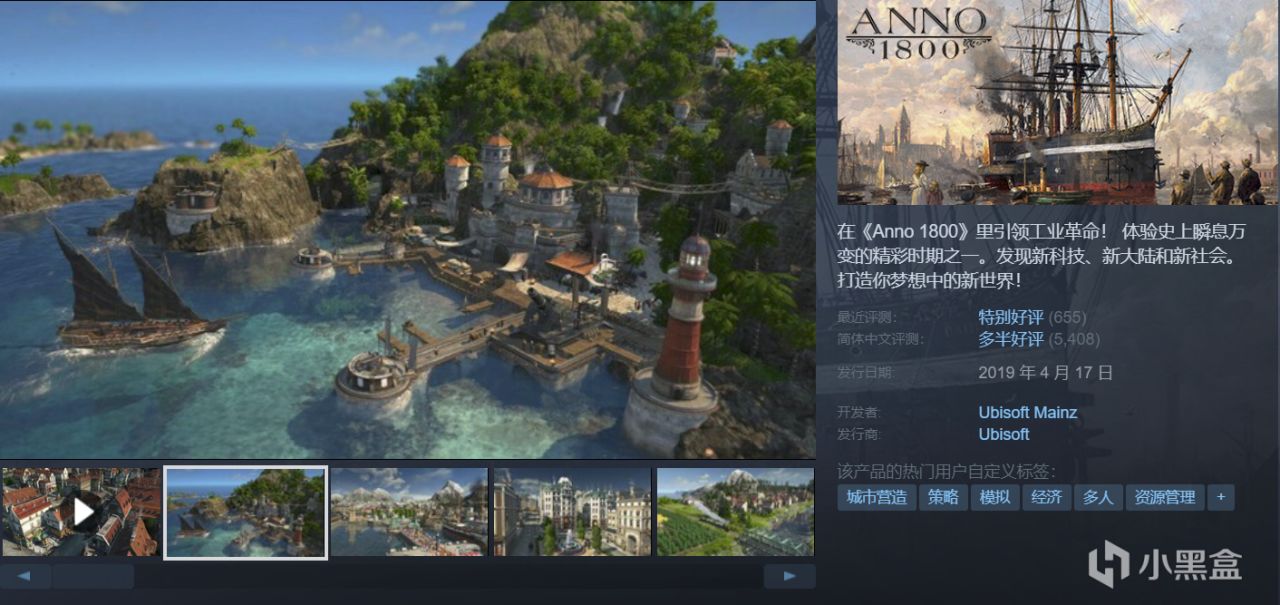Open the 特别好评 recent reviews link
This screenshot has width=1280, height=605.
[1011, 317]
